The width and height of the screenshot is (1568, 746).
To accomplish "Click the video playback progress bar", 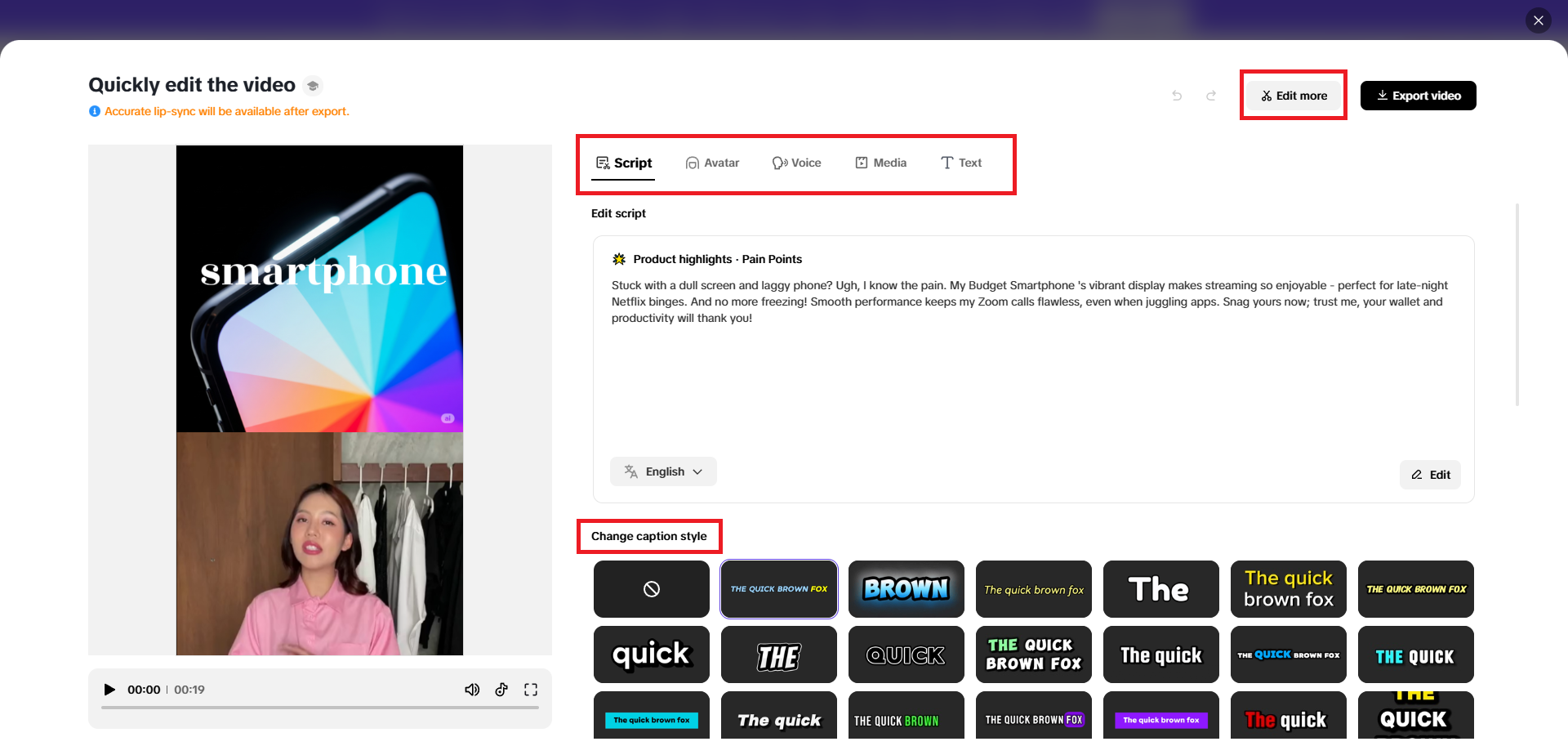I will point(320,708).
